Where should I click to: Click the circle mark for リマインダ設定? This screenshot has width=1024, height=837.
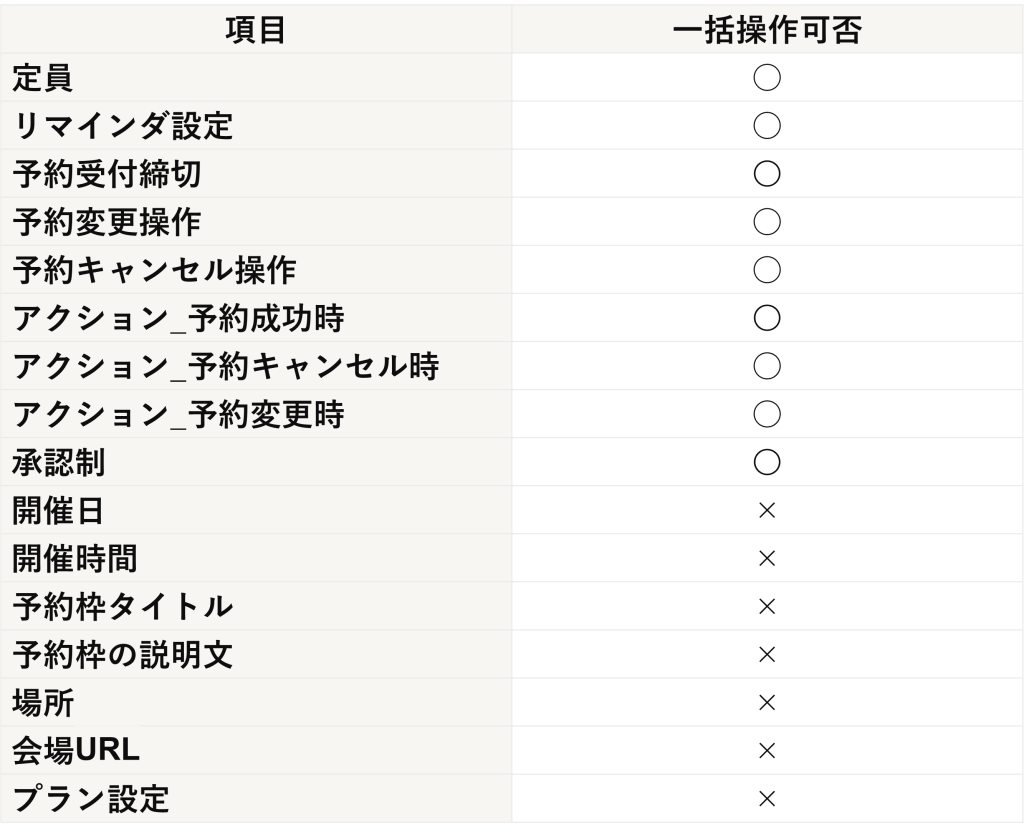click(767, 125)
